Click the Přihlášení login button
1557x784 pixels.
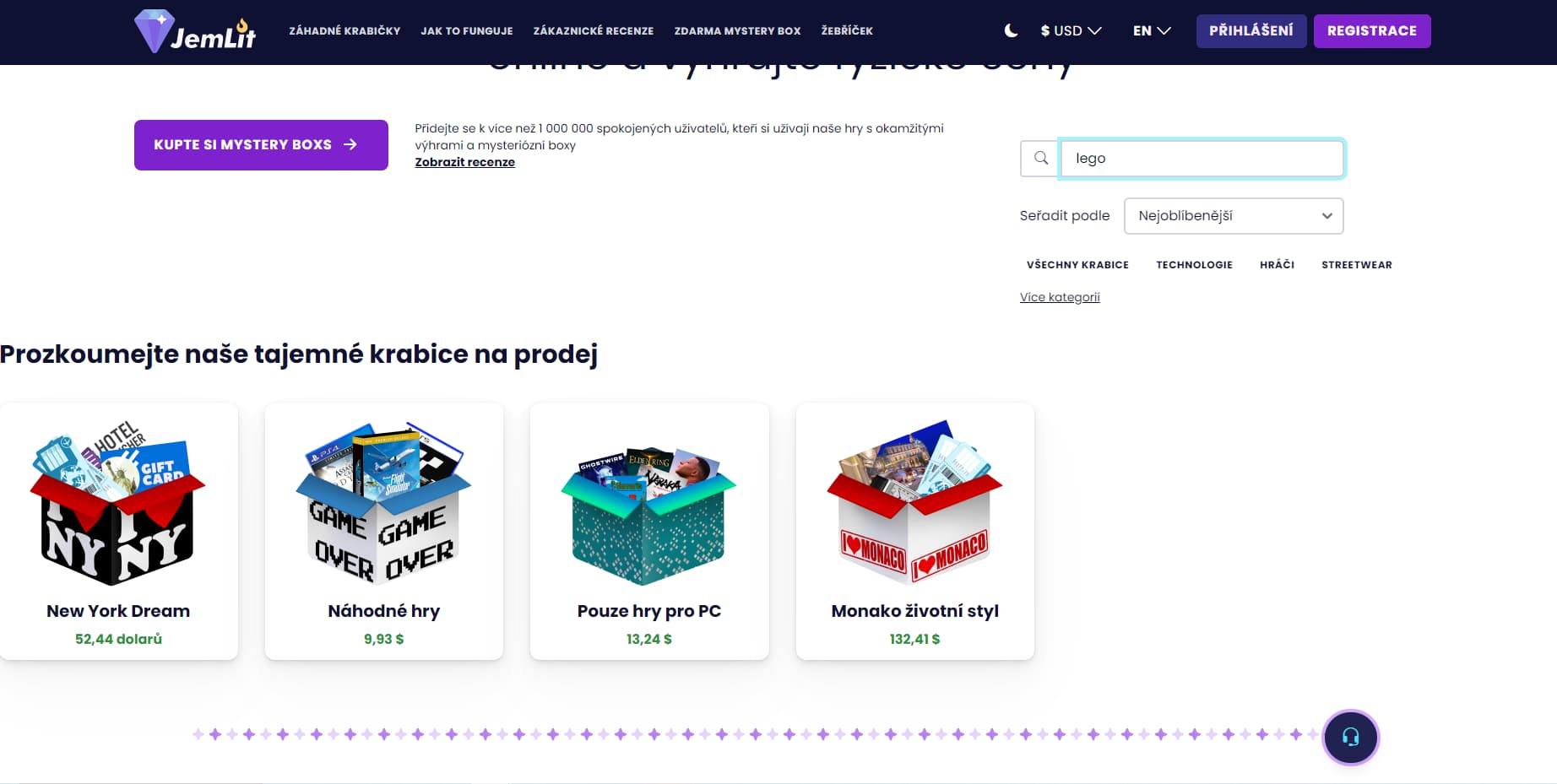tap(1251, 31)
